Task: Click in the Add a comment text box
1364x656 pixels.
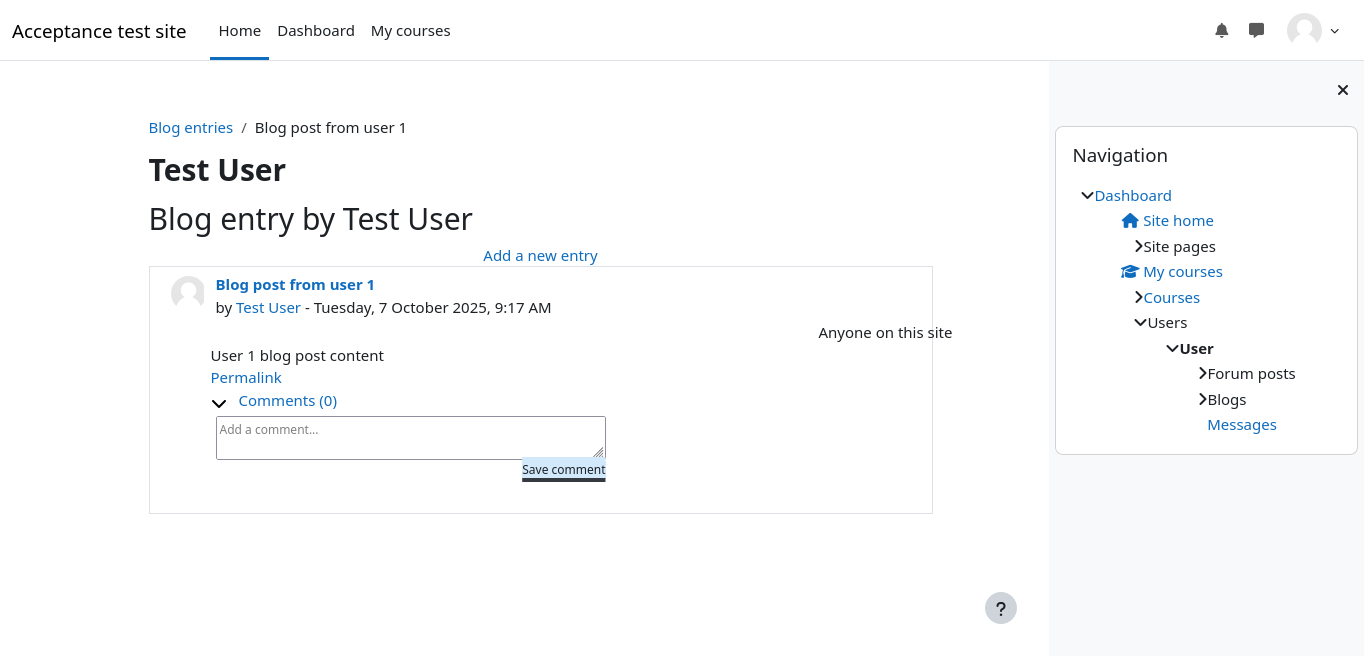Action: pos(410,438)
